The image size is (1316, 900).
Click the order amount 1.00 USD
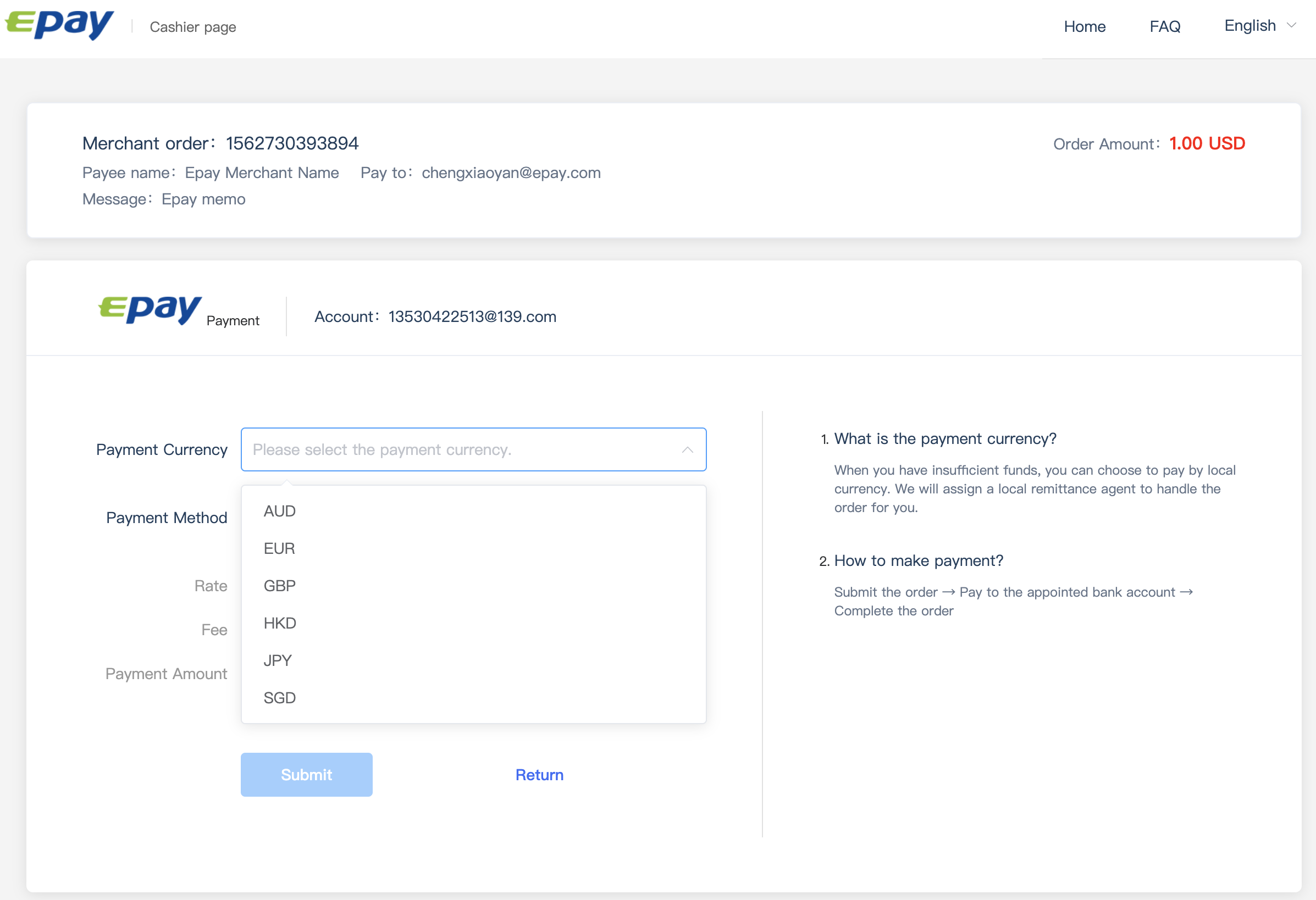[1207, 144]
